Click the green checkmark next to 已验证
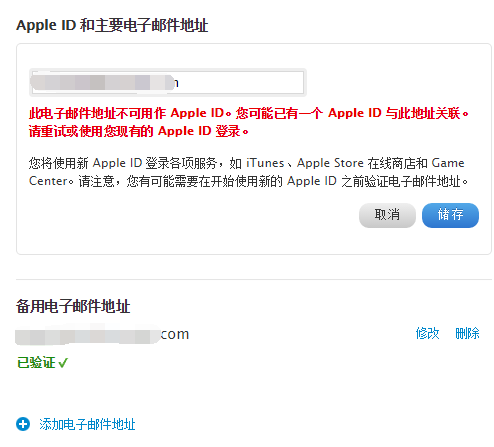This screenshot has height=447, width=494. 63,363
